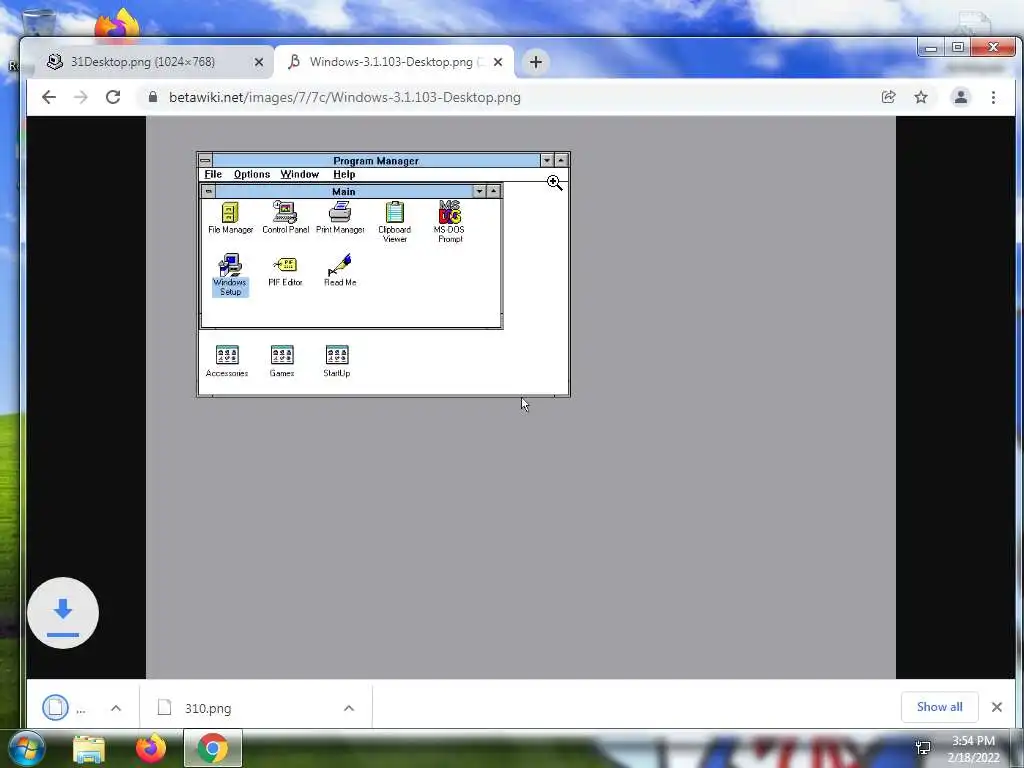Click the Main window minimize arrow
The image size is (1024, 768).
(479, 191)
